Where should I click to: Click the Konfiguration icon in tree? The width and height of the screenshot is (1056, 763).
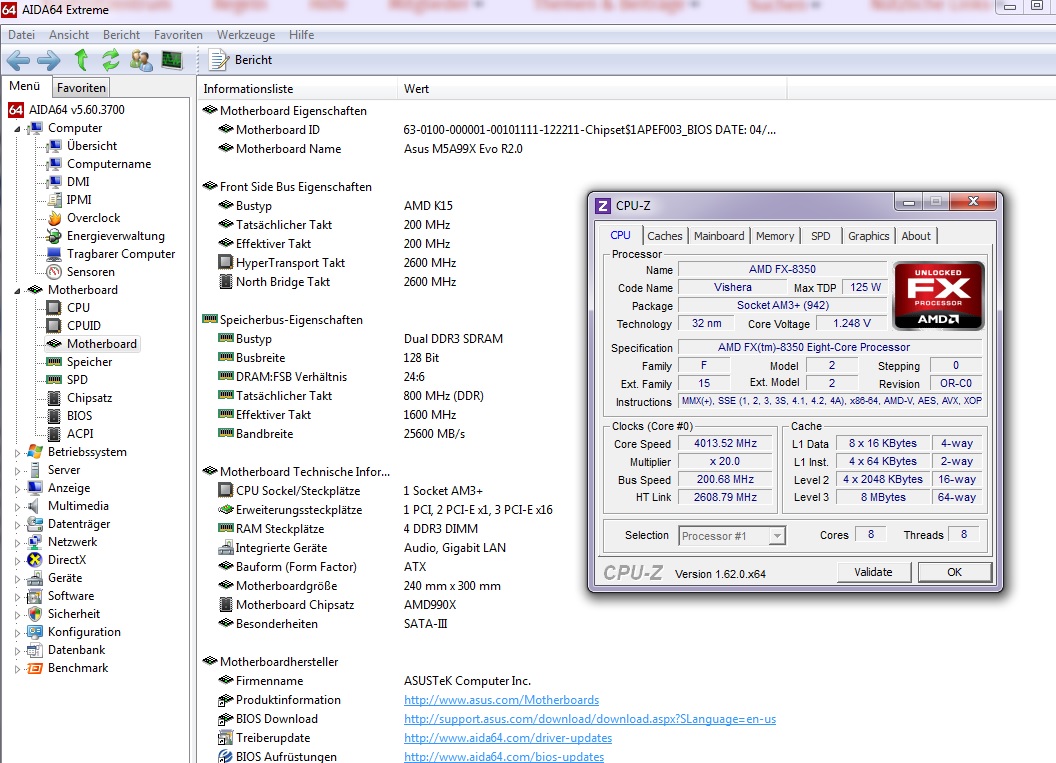pyautogui.click(x=34, y=632)
